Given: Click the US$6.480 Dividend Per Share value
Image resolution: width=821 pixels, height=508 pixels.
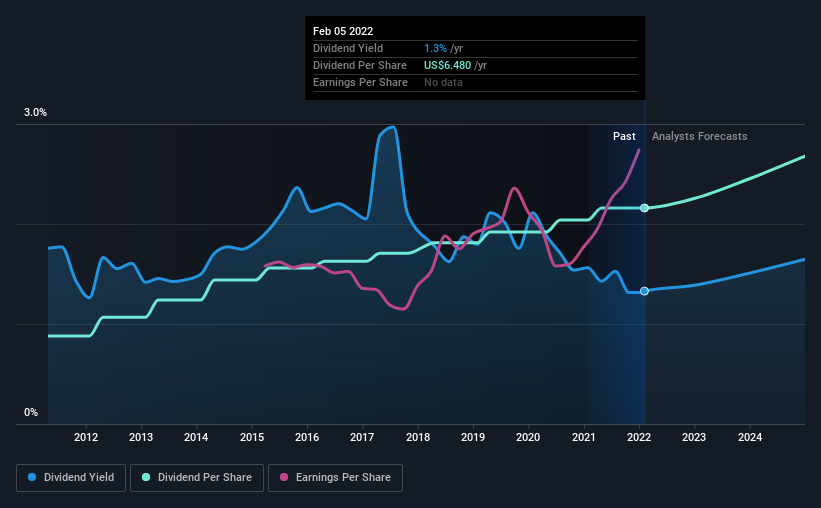Looking at the screenshot, I should [447, 65].
